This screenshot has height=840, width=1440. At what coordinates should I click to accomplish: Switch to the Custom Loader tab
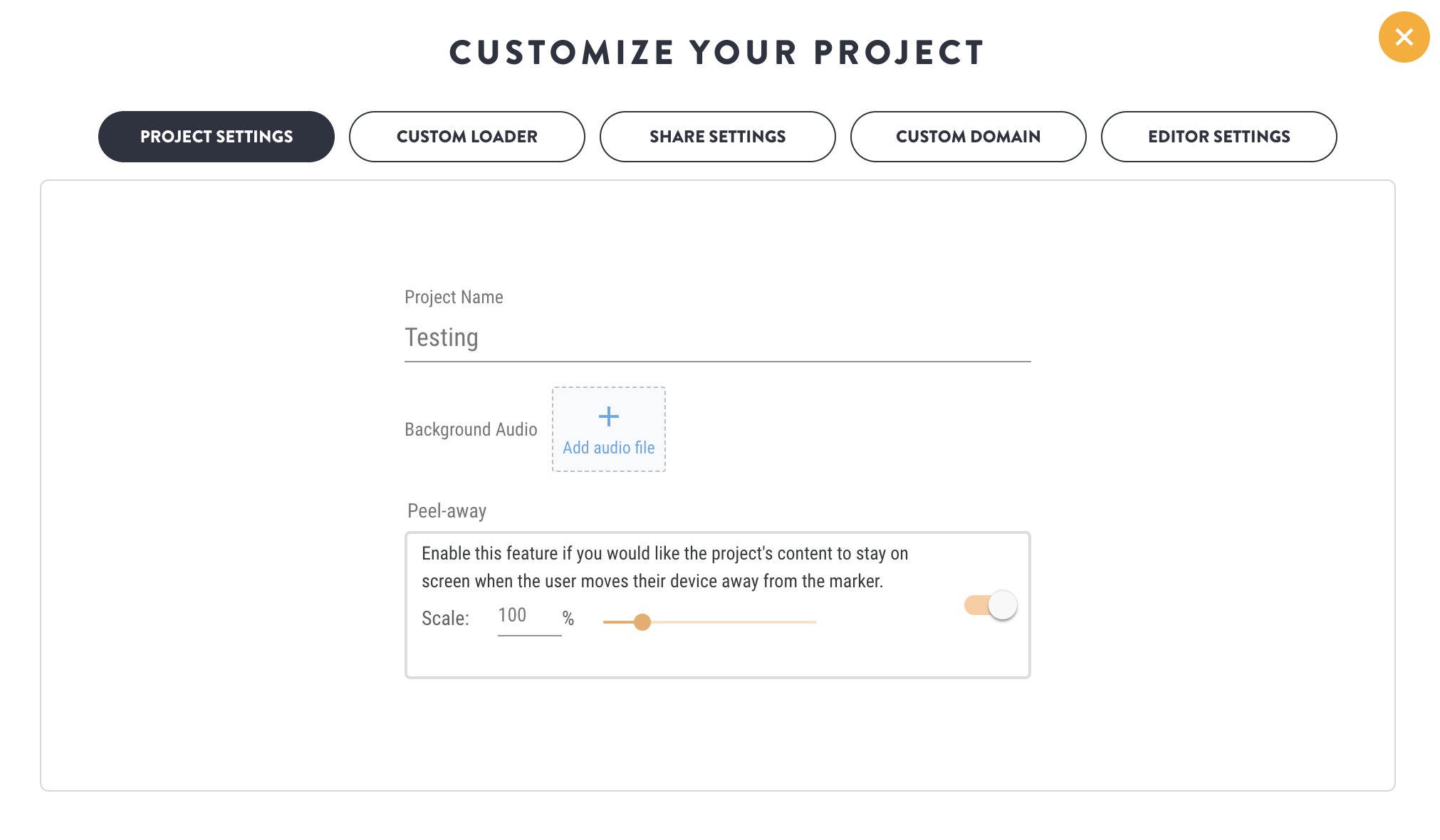click(467, 137)
